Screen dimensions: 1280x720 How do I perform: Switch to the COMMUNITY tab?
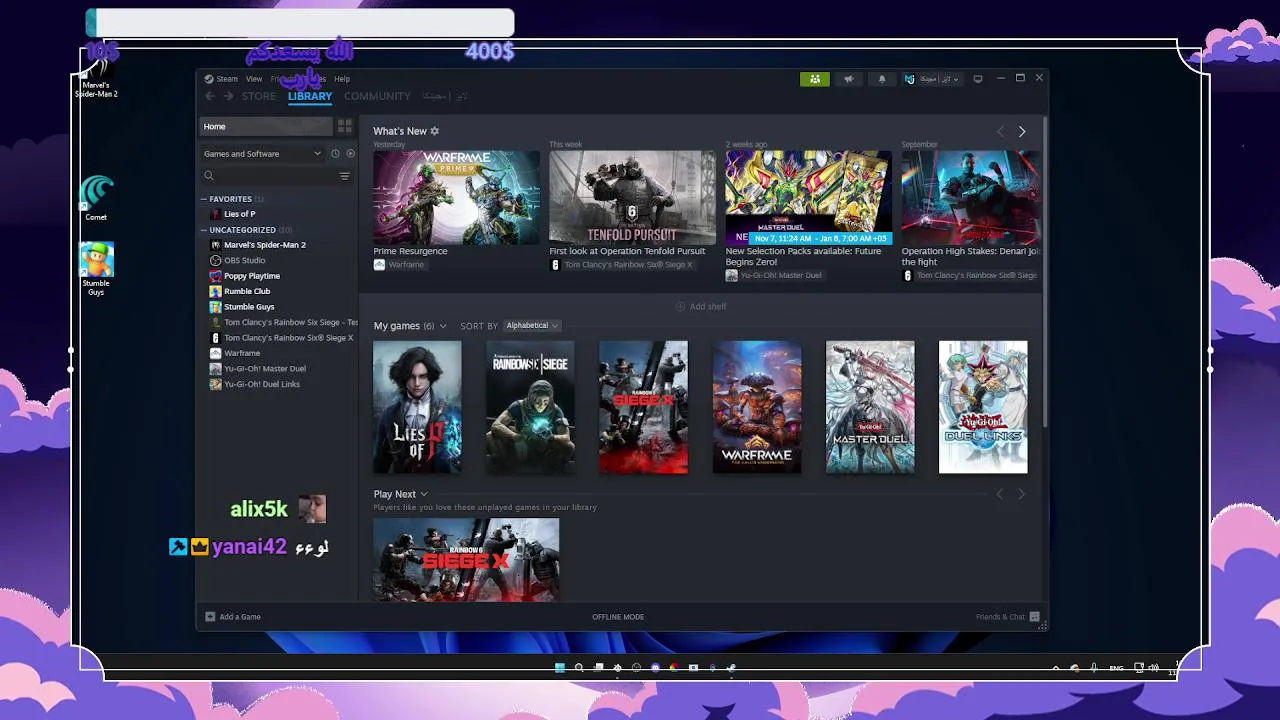click(x=377, y=96)
